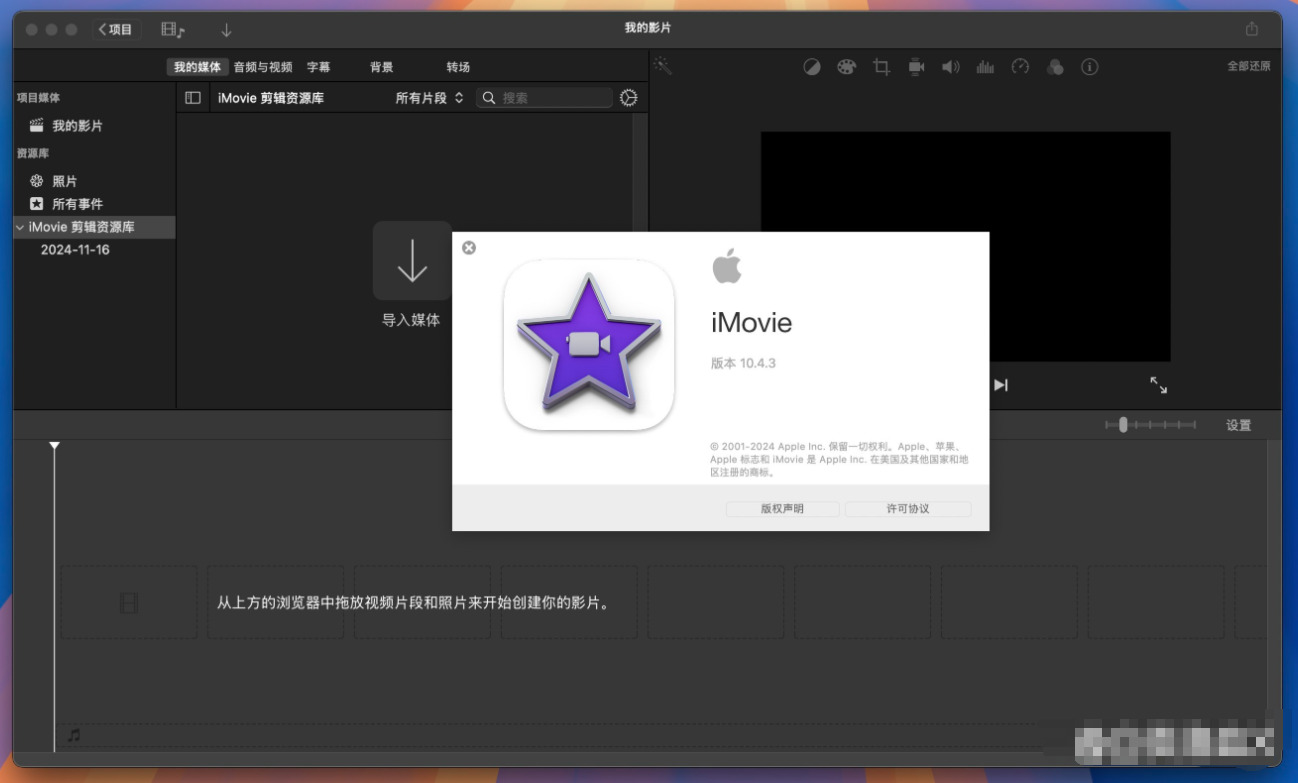Image resolution: width=1298 pixels, height=783 pixels.
Task: Skip to the next clip in the viewer
Action: (x=1001, y=385)
